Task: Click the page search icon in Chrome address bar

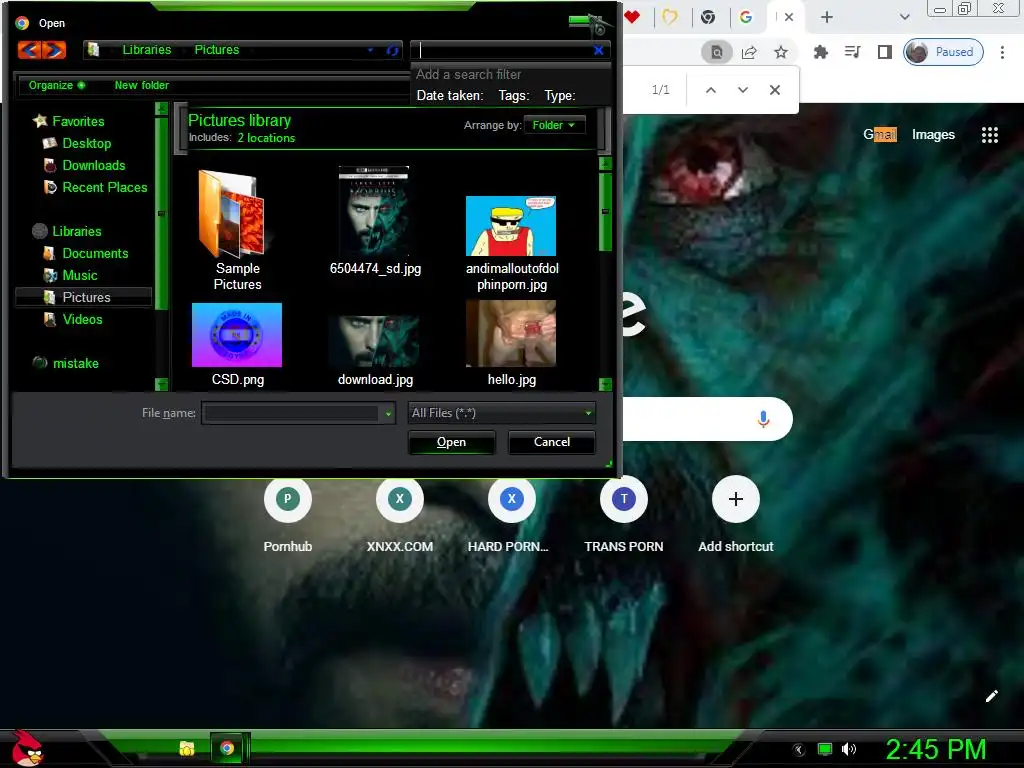Action: tap(716, 52)
